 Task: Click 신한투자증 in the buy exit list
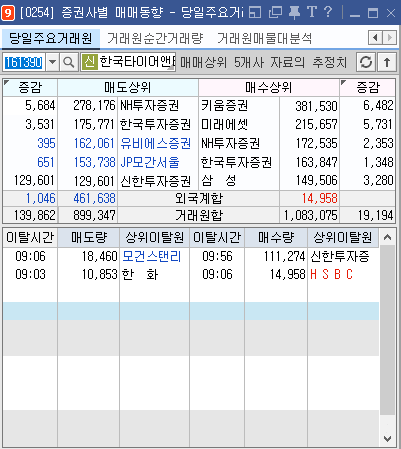click(x=340, y=256)
